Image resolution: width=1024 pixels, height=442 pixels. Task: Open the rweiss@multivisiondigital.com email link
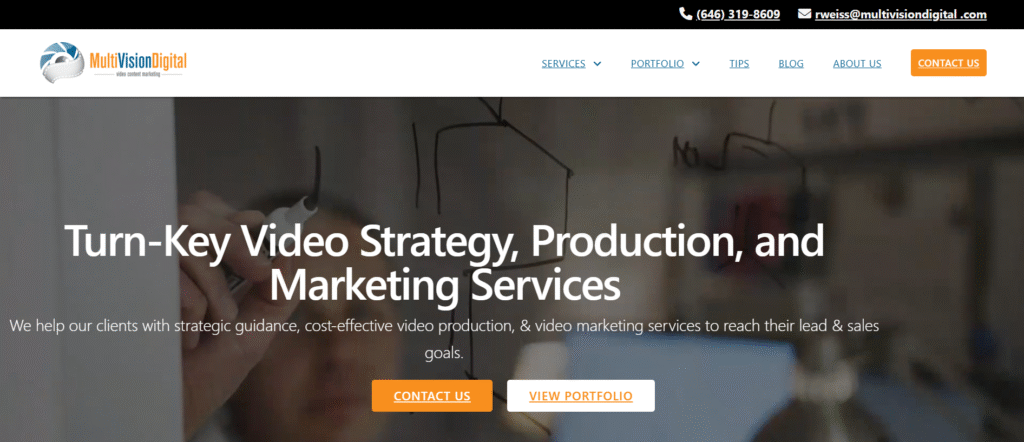point(901,14)
